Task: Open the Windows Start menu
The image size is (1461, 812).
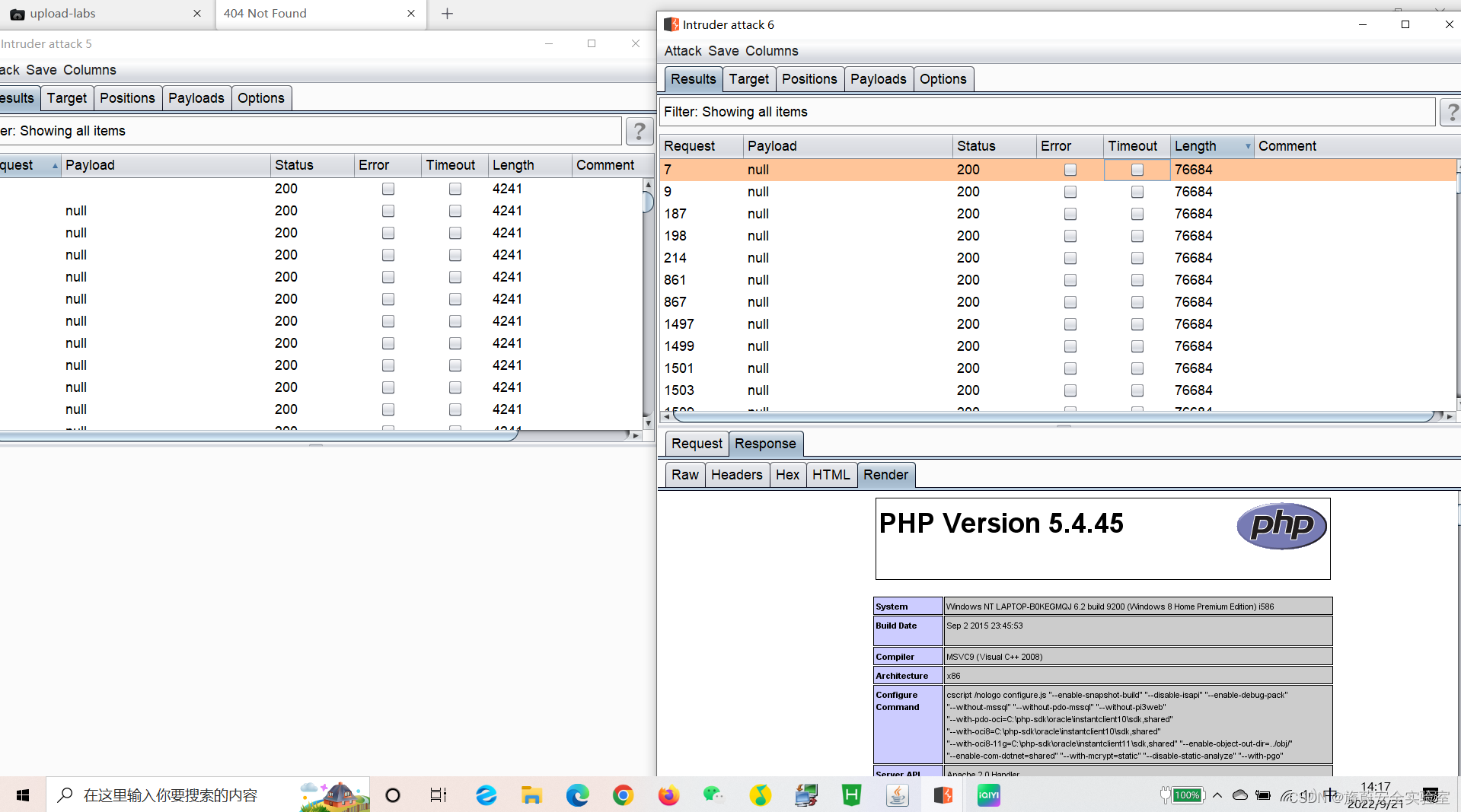Action: click(x=23, y=795)
